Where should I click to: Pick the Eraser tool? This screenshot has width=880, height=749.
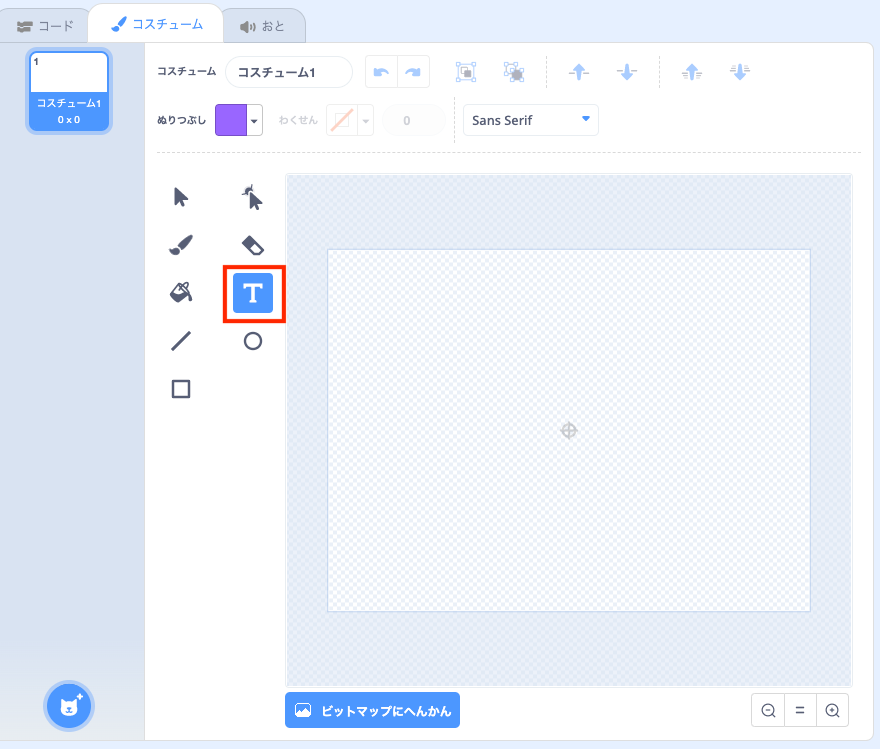(x=253, y=245)
